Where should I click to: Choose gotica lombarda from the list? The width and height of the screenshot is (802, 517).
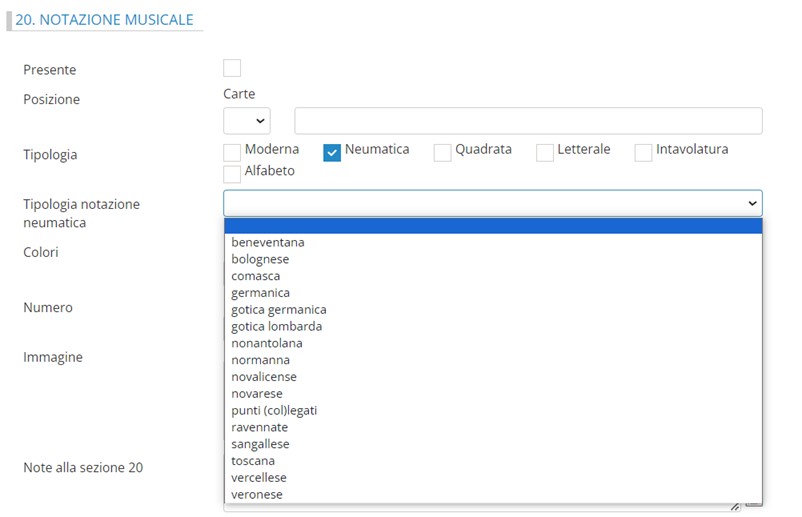[277, 326]
